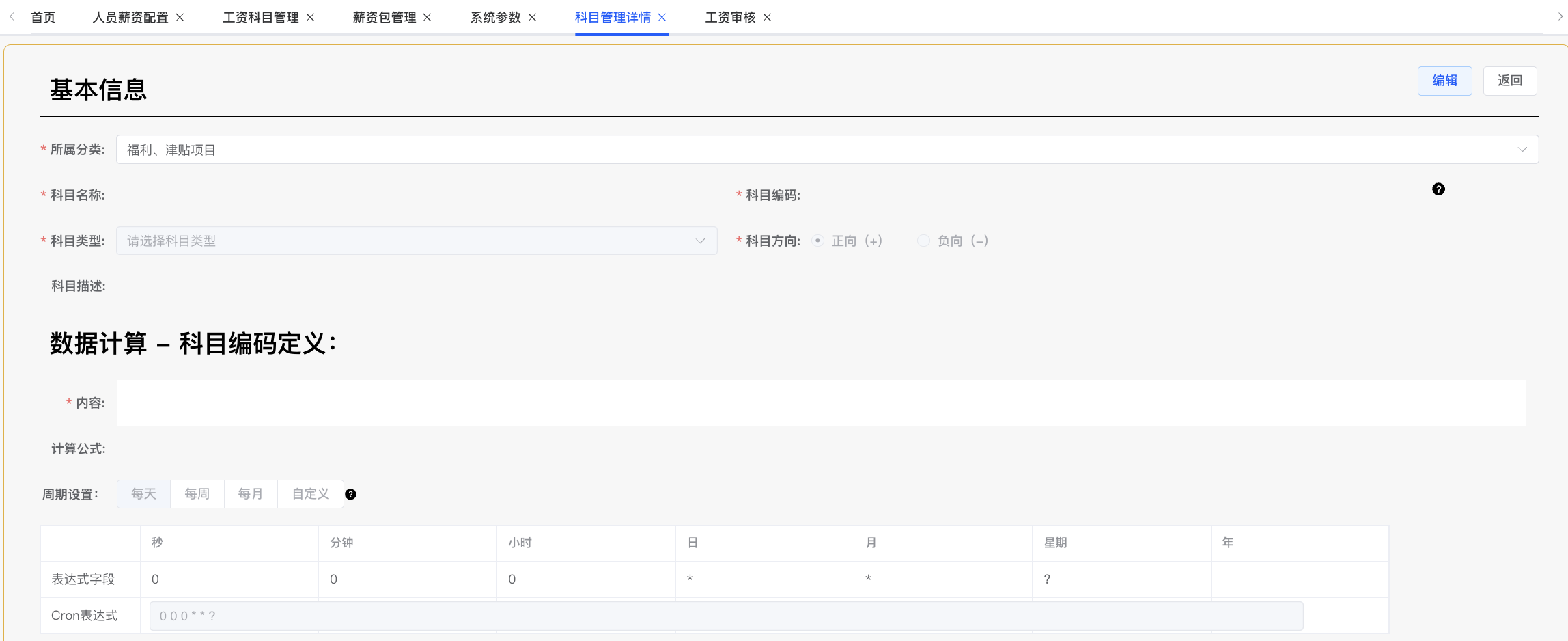This screenshot has width=1568, height=641.
Task: Click the * value under 日
Action: pyautogui.click(x=690, y=579)
